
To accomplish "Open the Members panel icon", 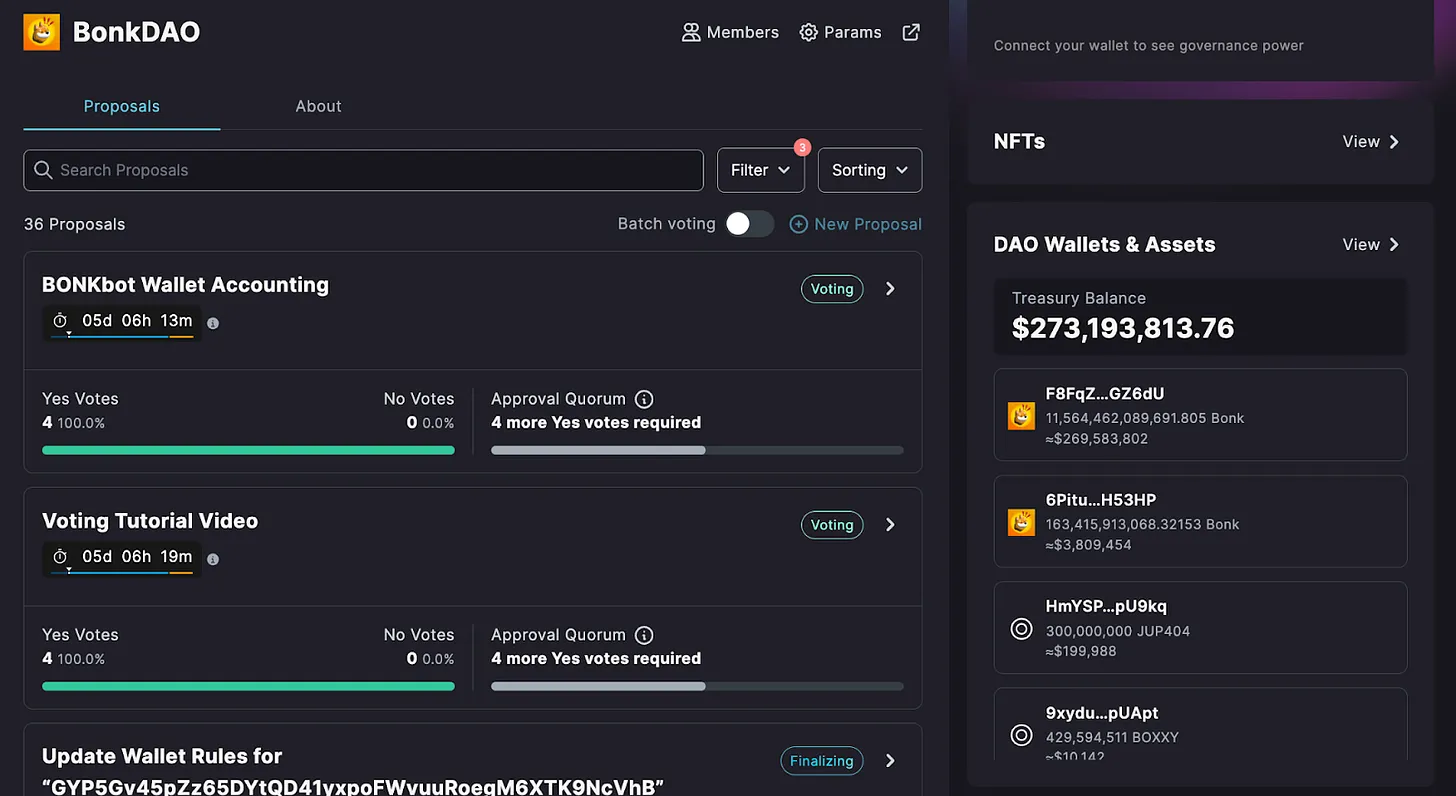I will click(x=691, y=32).
